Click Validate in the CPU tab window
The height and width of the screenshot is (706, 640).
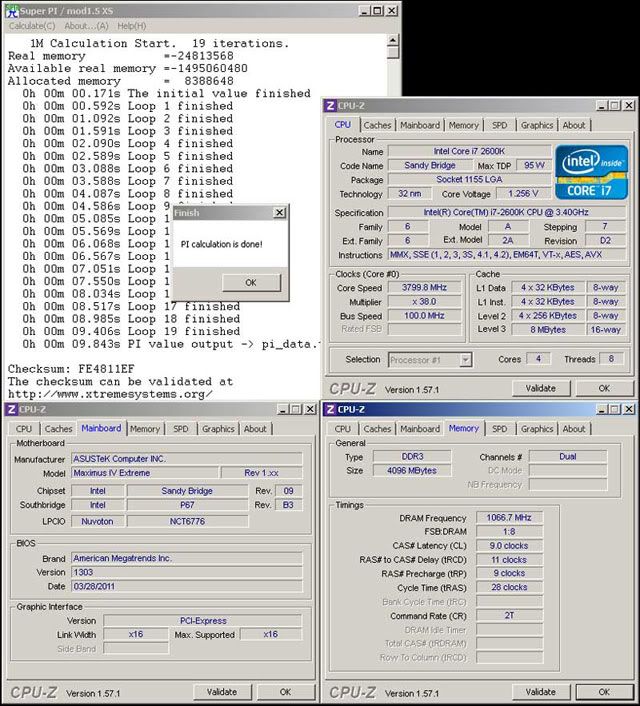[x=541, y=388]
